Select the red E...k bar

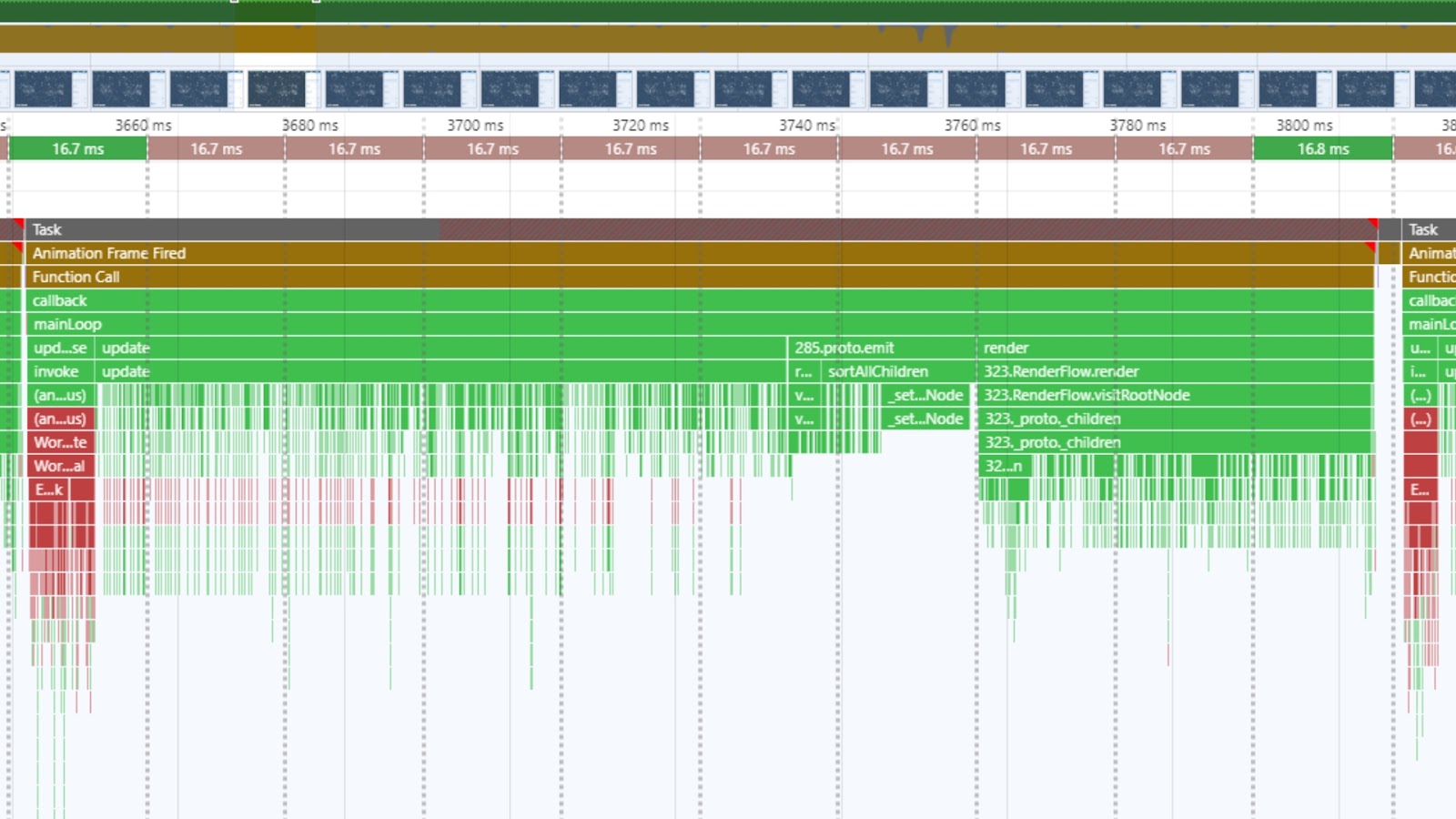point(49,490)
